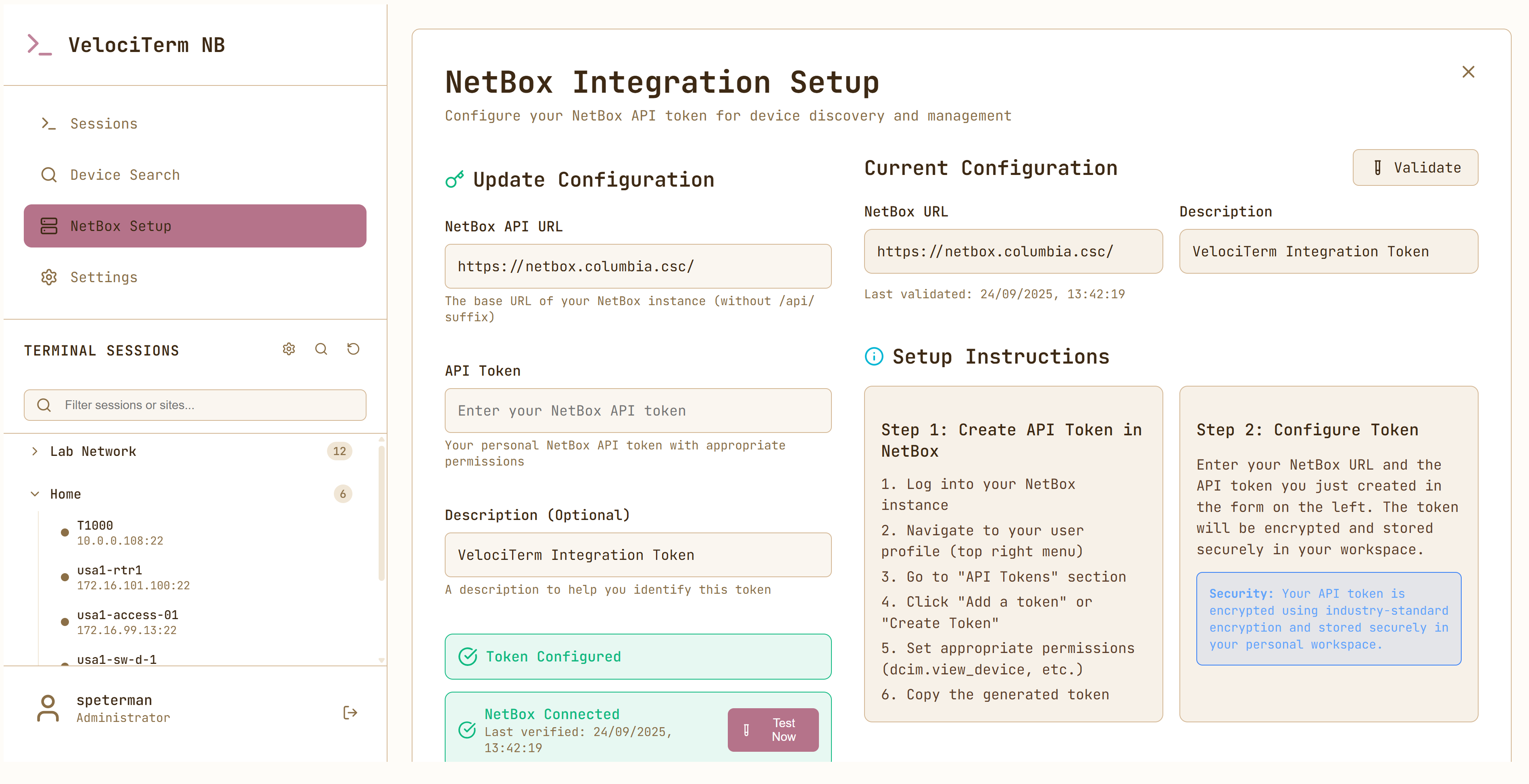Click the terminal sessions search icon
The image size is (1529, 784).
(x=321, y=349)
